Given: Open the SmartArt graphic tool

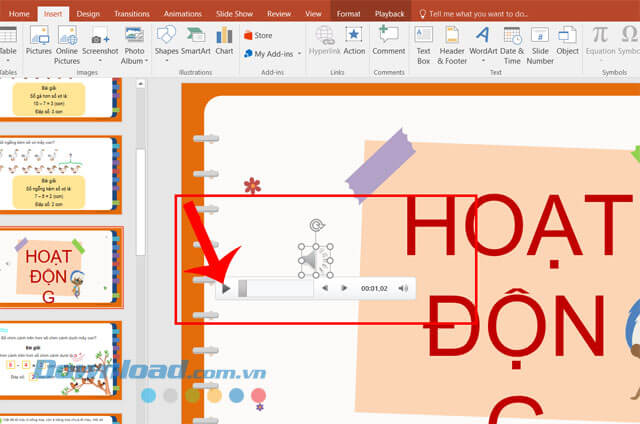Looking at the screenshot, I should point(196,41).
